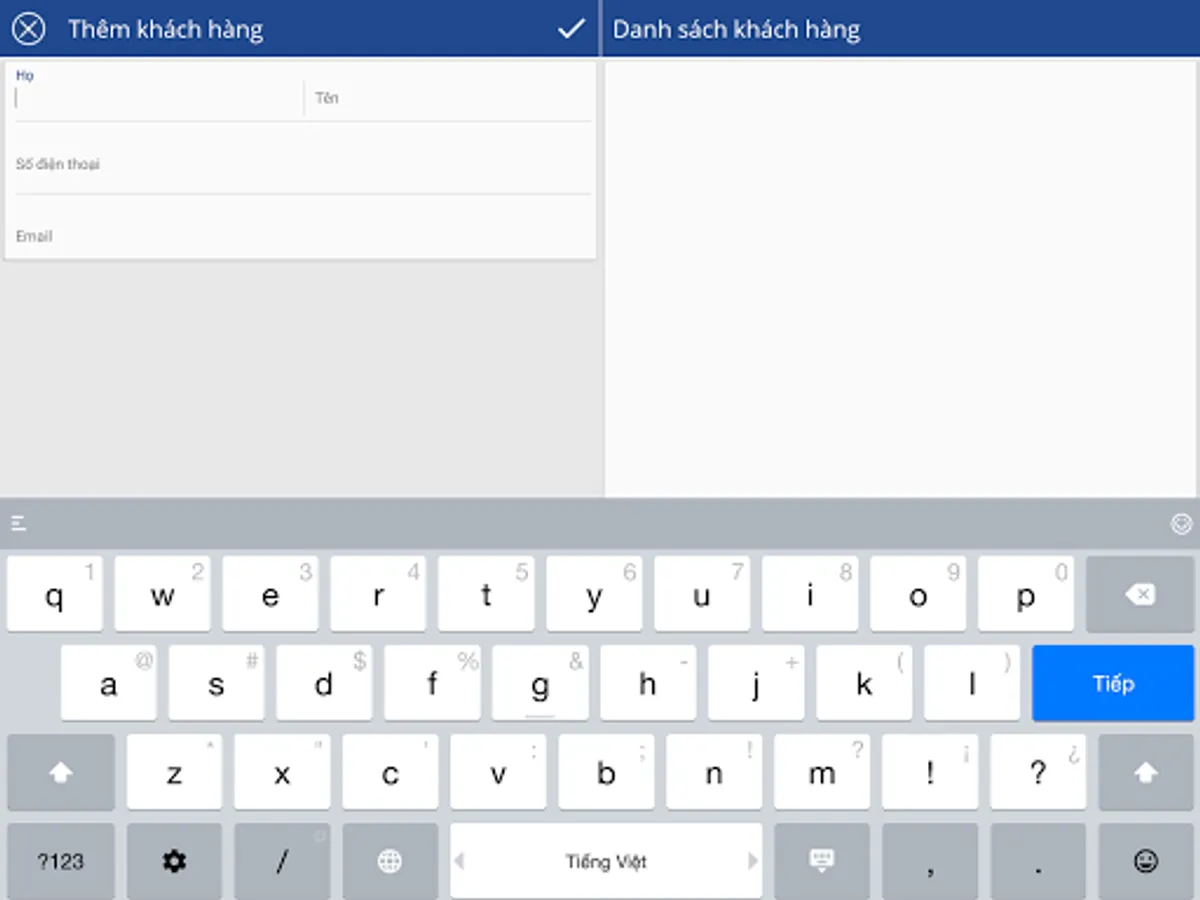Viewport: 1200px width, 900px height.
Task: Switch language with left arrow on spacebar
Action: [460, 861]
